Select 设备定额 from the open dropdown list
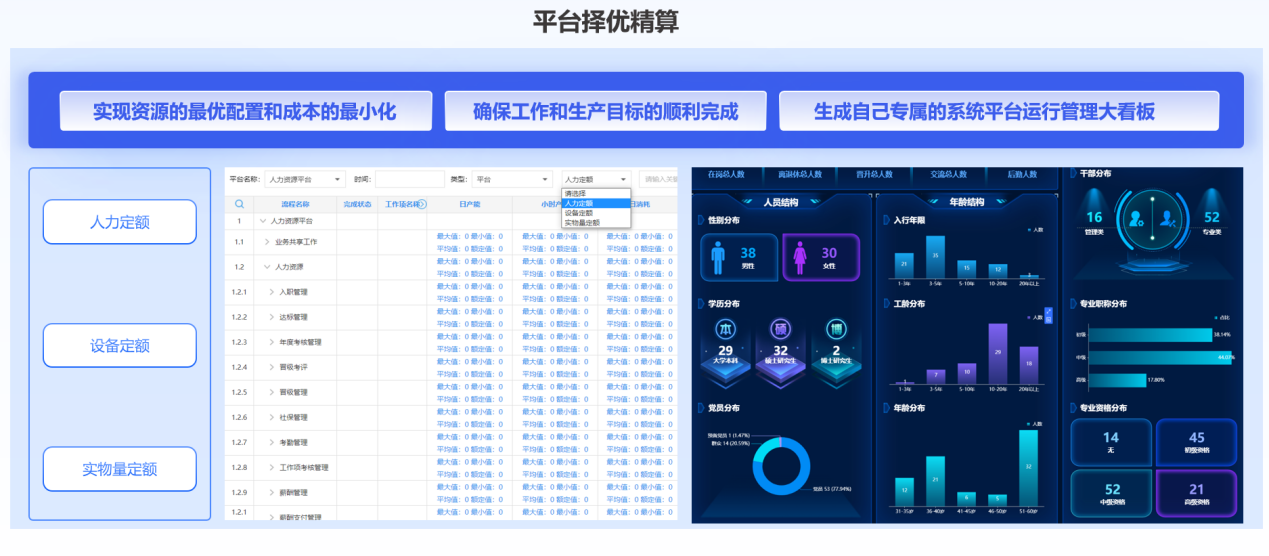Image resolution: width=1269 pixels, height=556 pixels. pyautogui.click(x=579, y=213)
